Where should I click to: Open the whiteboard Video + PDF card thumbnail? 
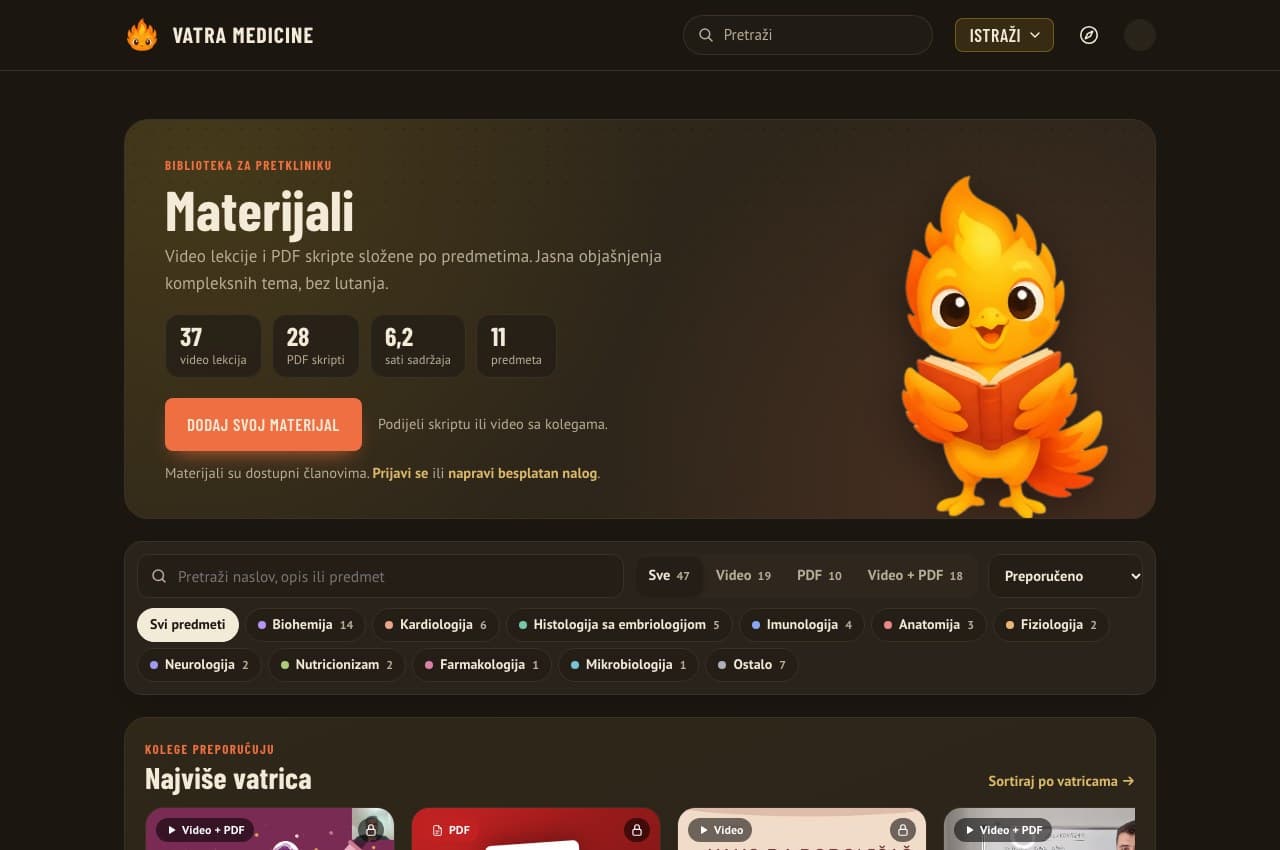click(x=1039, y=829)
